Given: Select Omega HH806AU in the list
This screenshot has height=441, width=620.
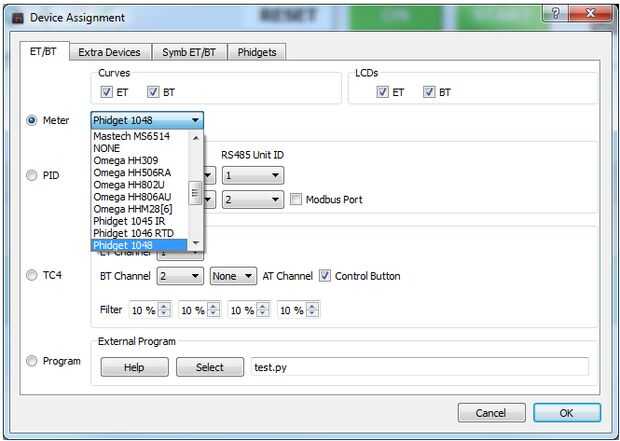Looking at the screenshot, I should [140, 197].
